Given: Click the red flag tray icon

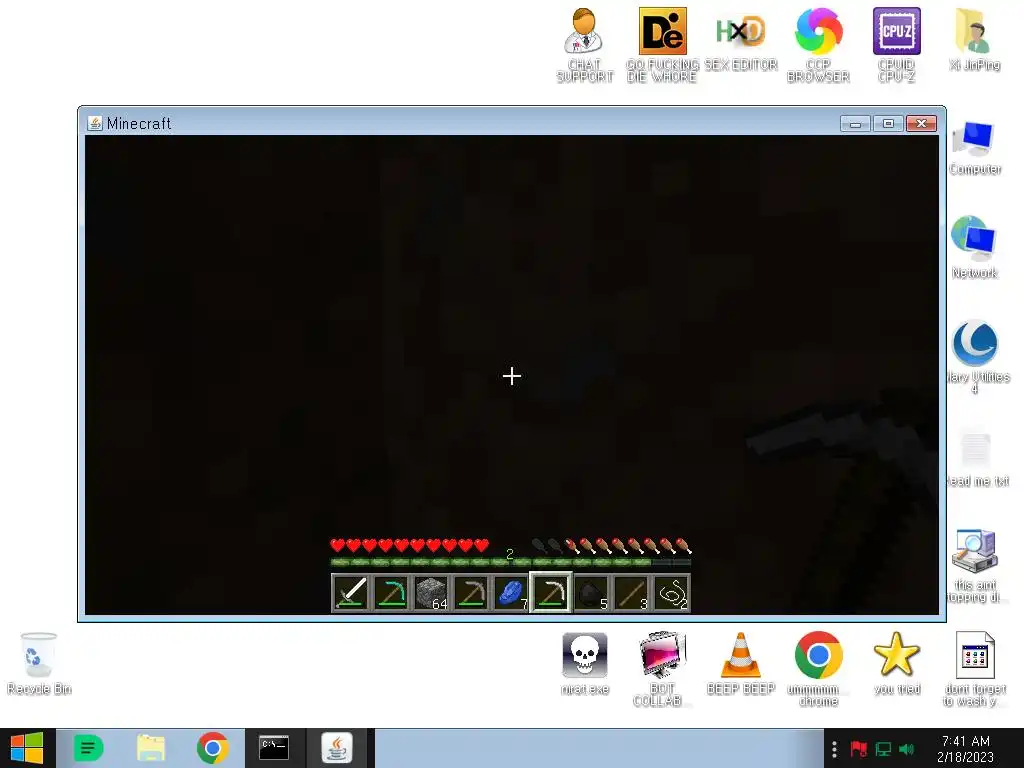Looking at the screenshot, I should [859, 749].
